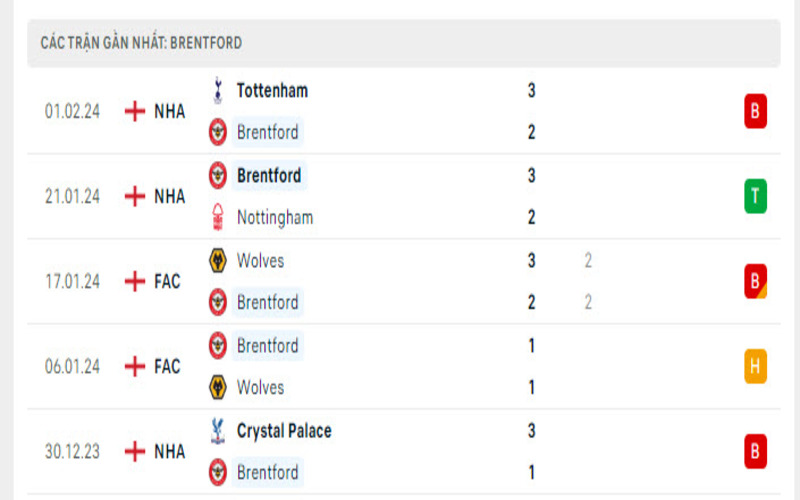The width and height of the screenshot is (800, 500).
Task: Click the red B badge for Tottenham match
Action: coord(755,111)
